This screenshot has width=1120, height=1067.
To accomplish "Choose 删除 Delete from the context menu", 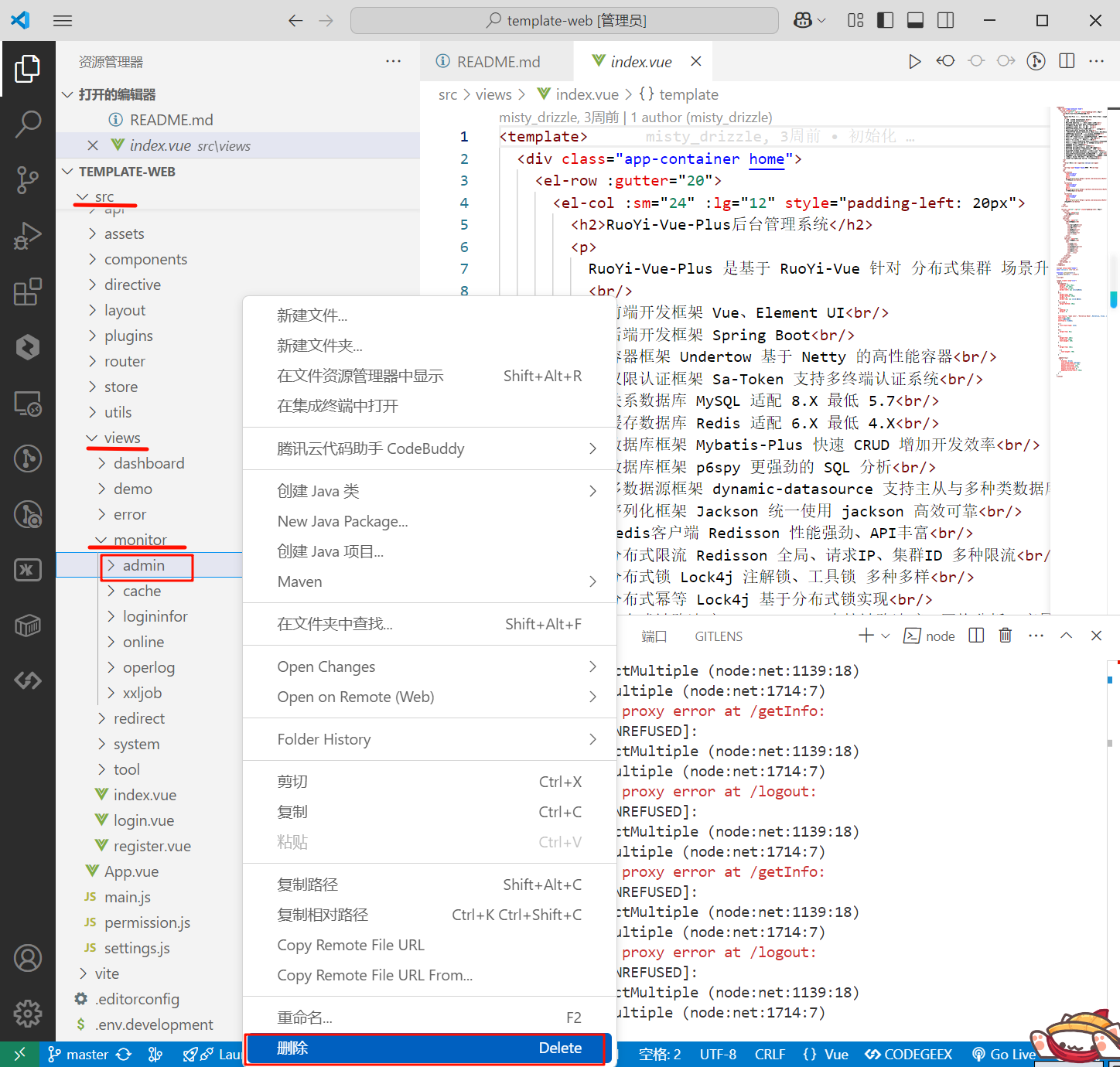I will tap(429, 1048).
